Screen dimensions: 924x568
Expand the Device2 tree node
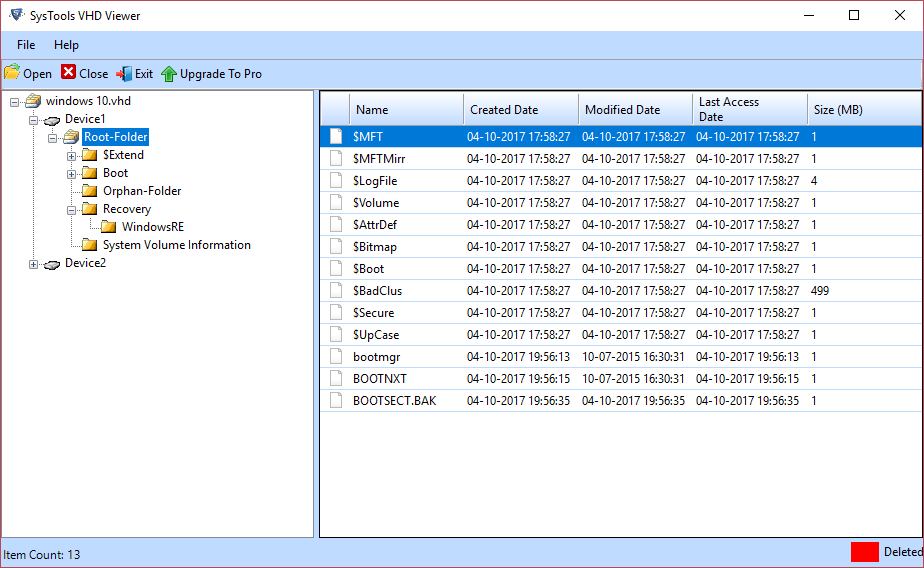click(34, 265)
